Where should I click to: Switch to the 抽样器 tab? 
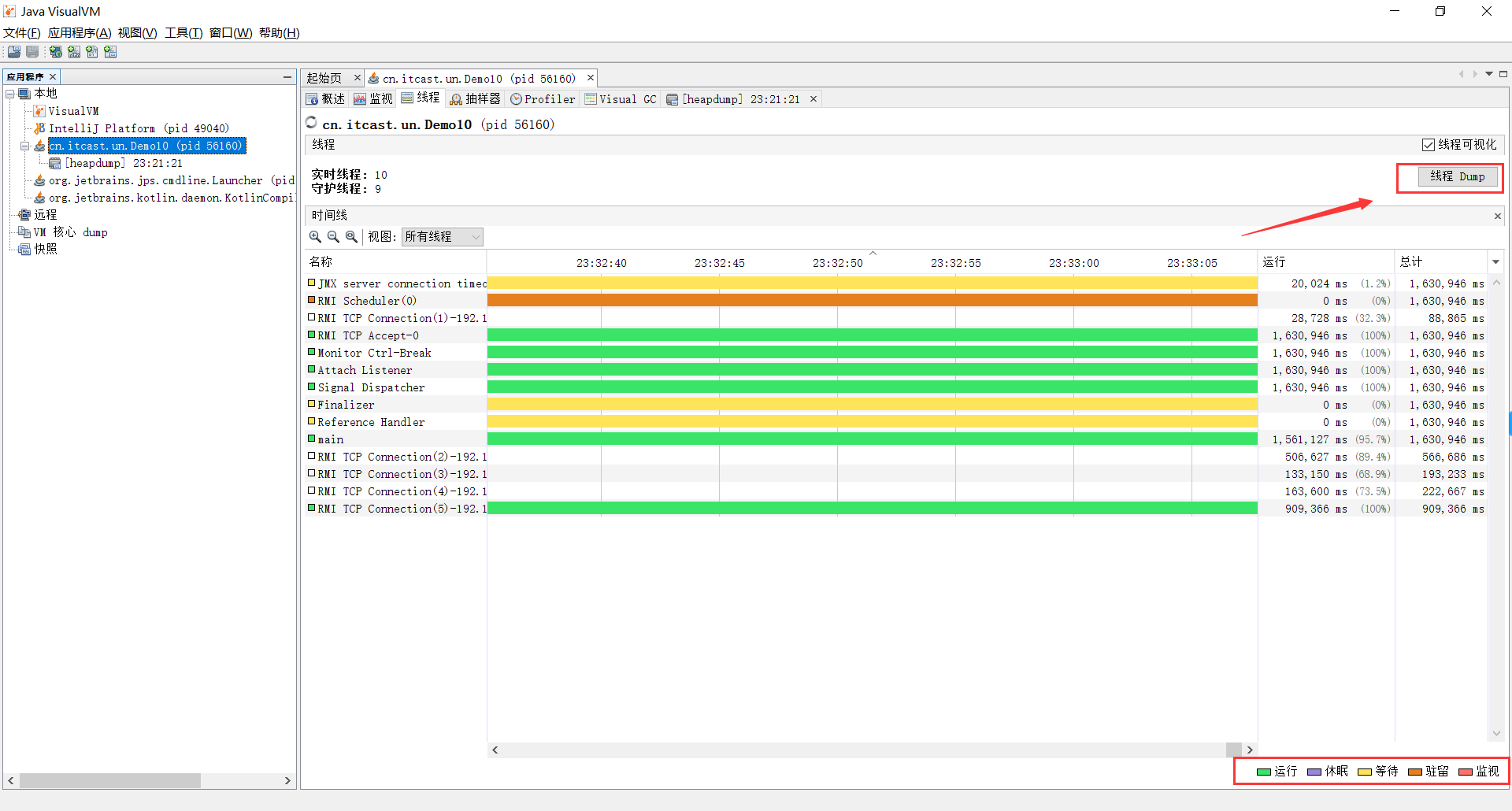click(x=475, y=99)
